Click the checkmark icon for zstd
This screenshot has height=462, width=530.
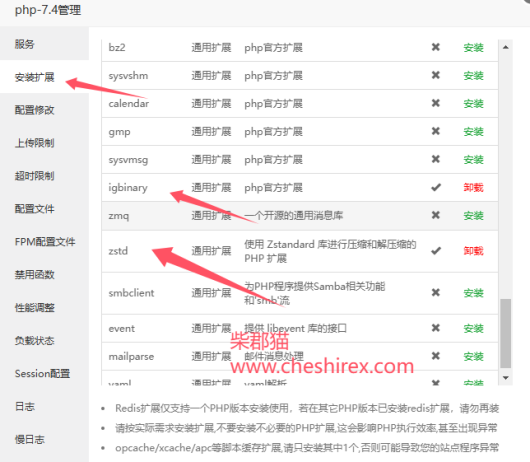[436, 251]
